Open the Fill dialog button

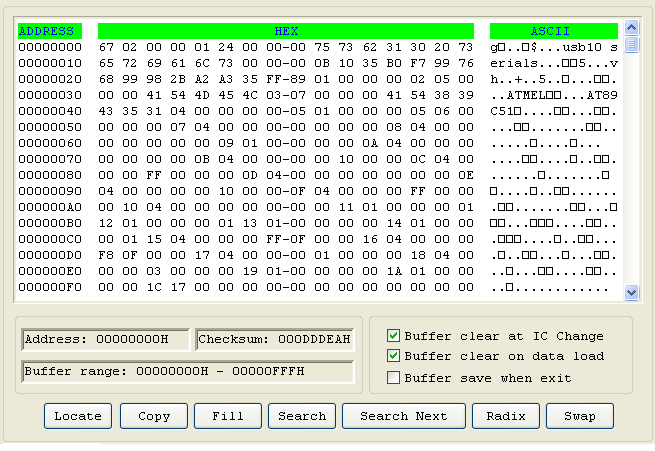(228, 416)
